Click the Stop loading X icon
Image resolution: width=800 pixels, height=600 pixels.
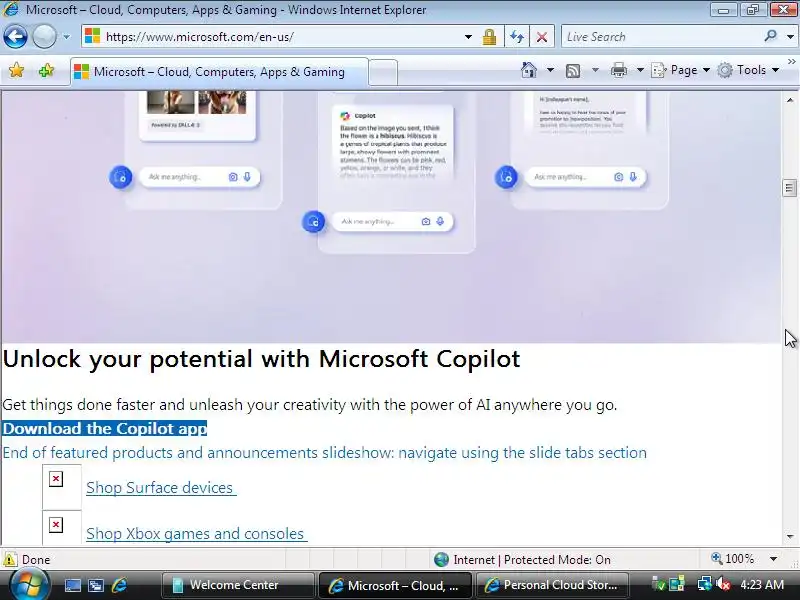[542, 37]
